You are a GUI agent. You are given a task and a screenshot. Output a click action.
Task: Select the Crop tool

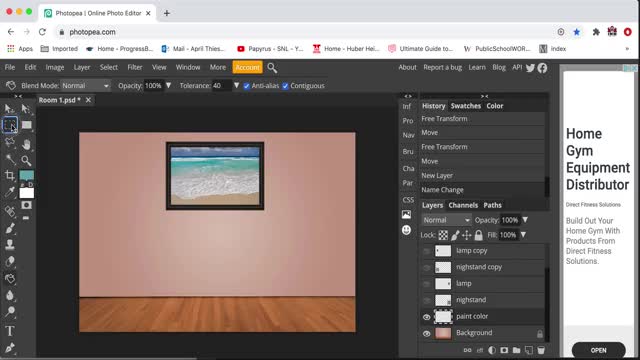pyautogui.click(x=10, y=176)
